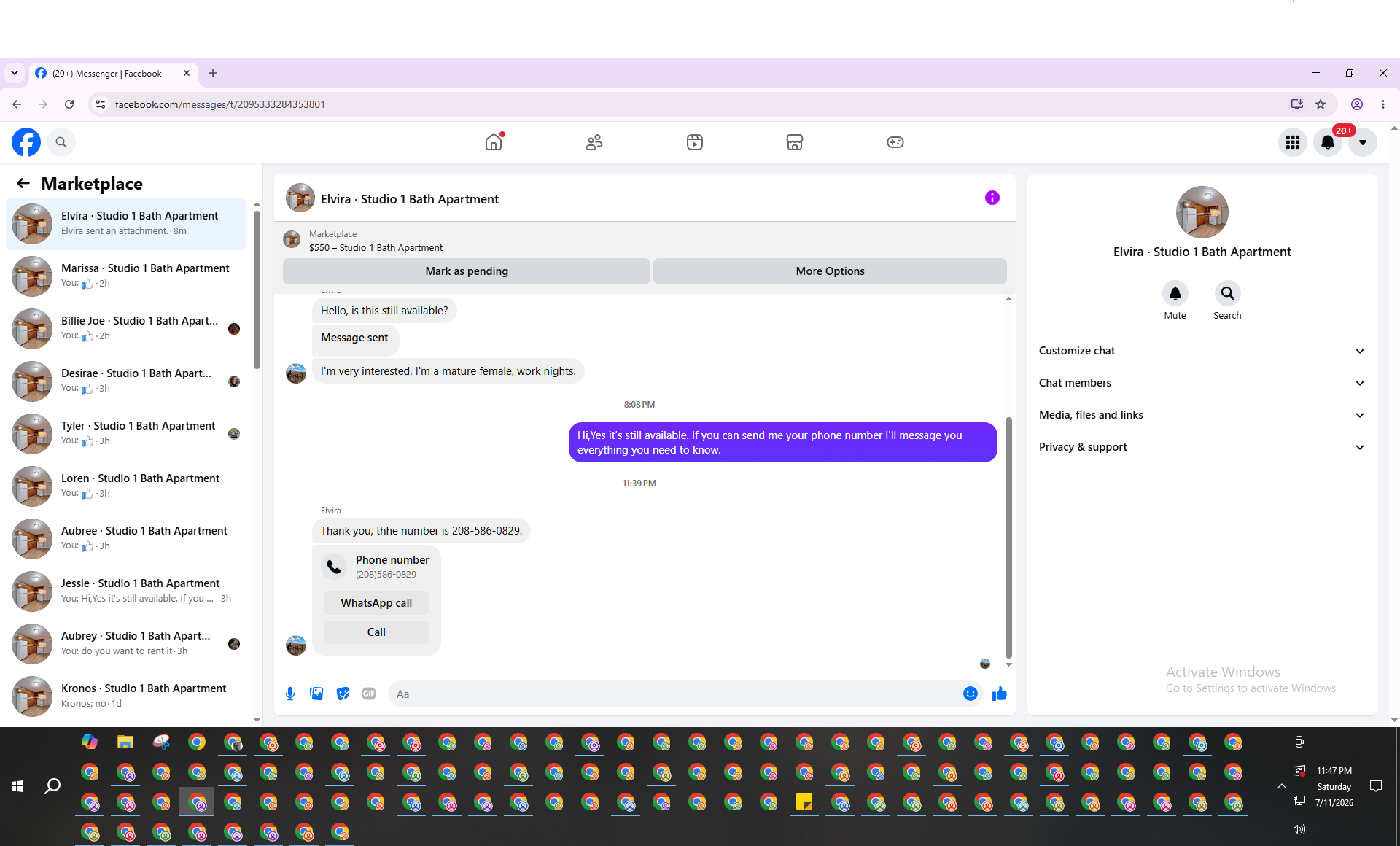The height and width of the screenshot is (846, 1400).
Task: Open the Aubree conversation
Action: [126, 538]
